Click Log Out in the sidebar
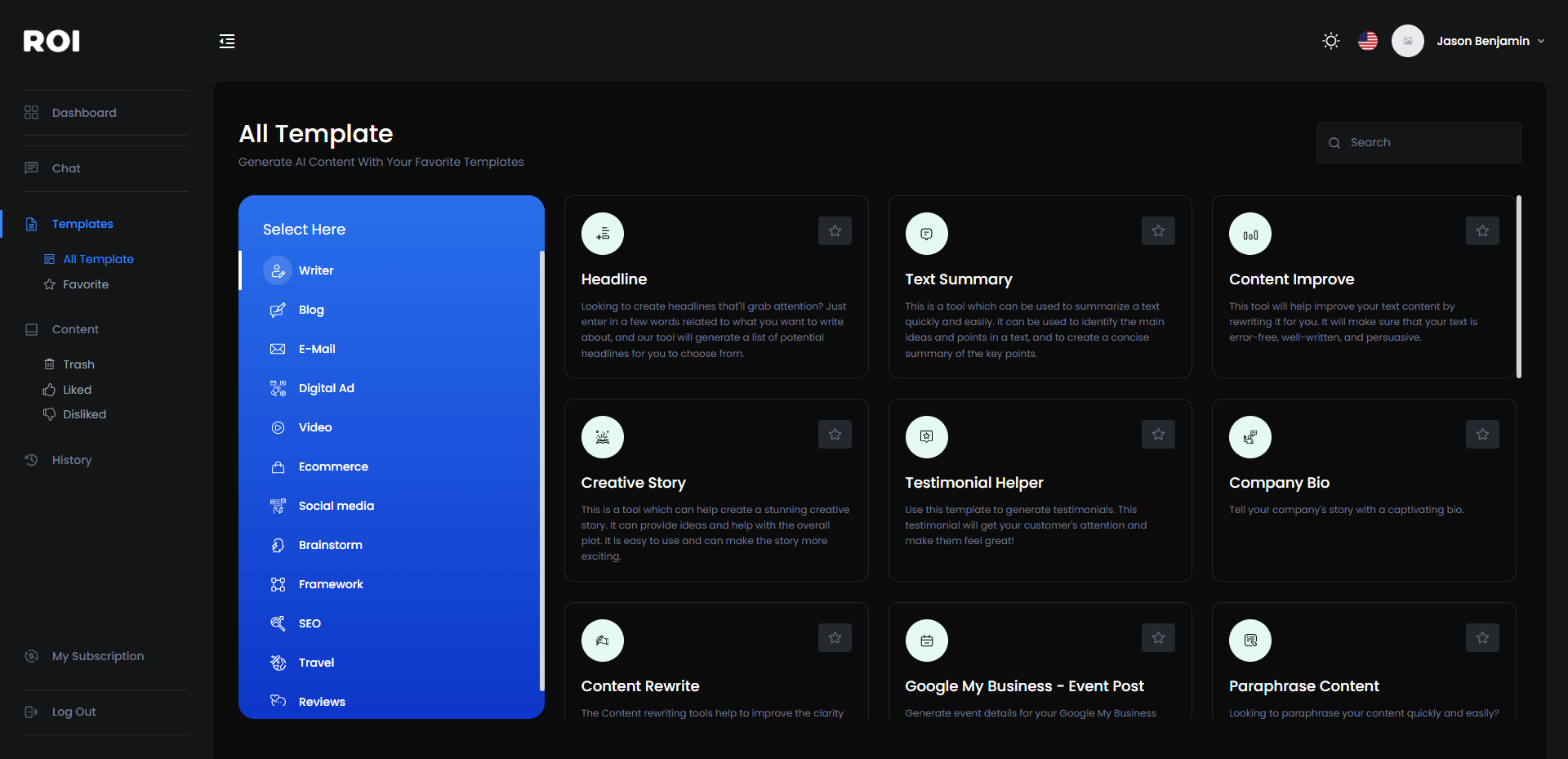1568x759 pixels. pyautogui.click(x=73, y=712)
